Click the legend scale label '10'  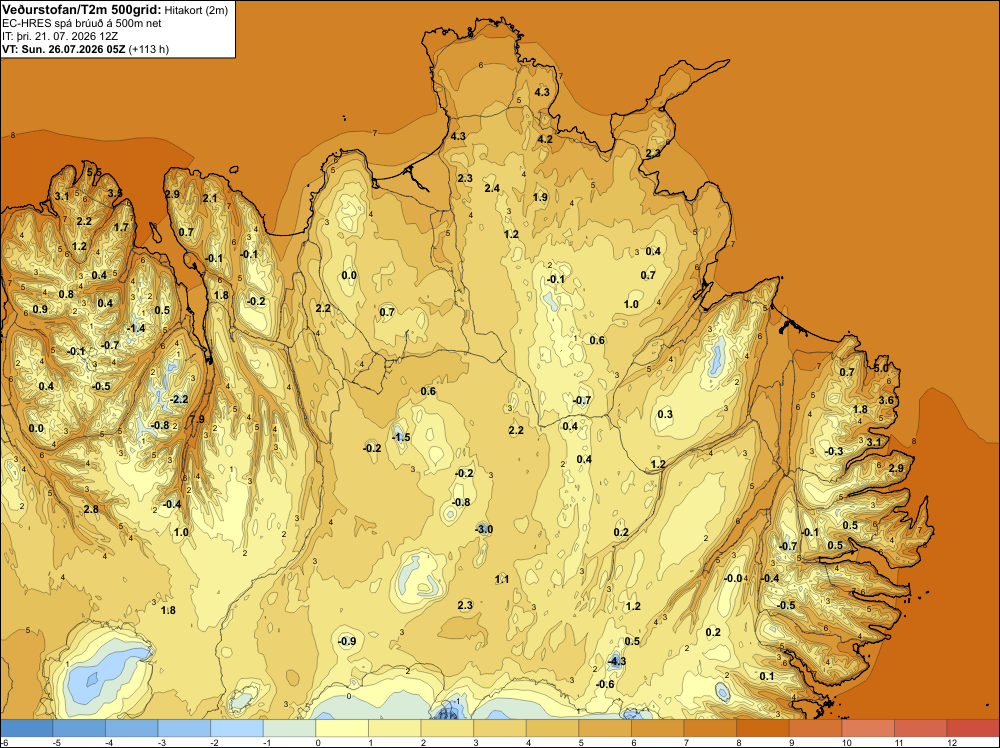point(847,742)
